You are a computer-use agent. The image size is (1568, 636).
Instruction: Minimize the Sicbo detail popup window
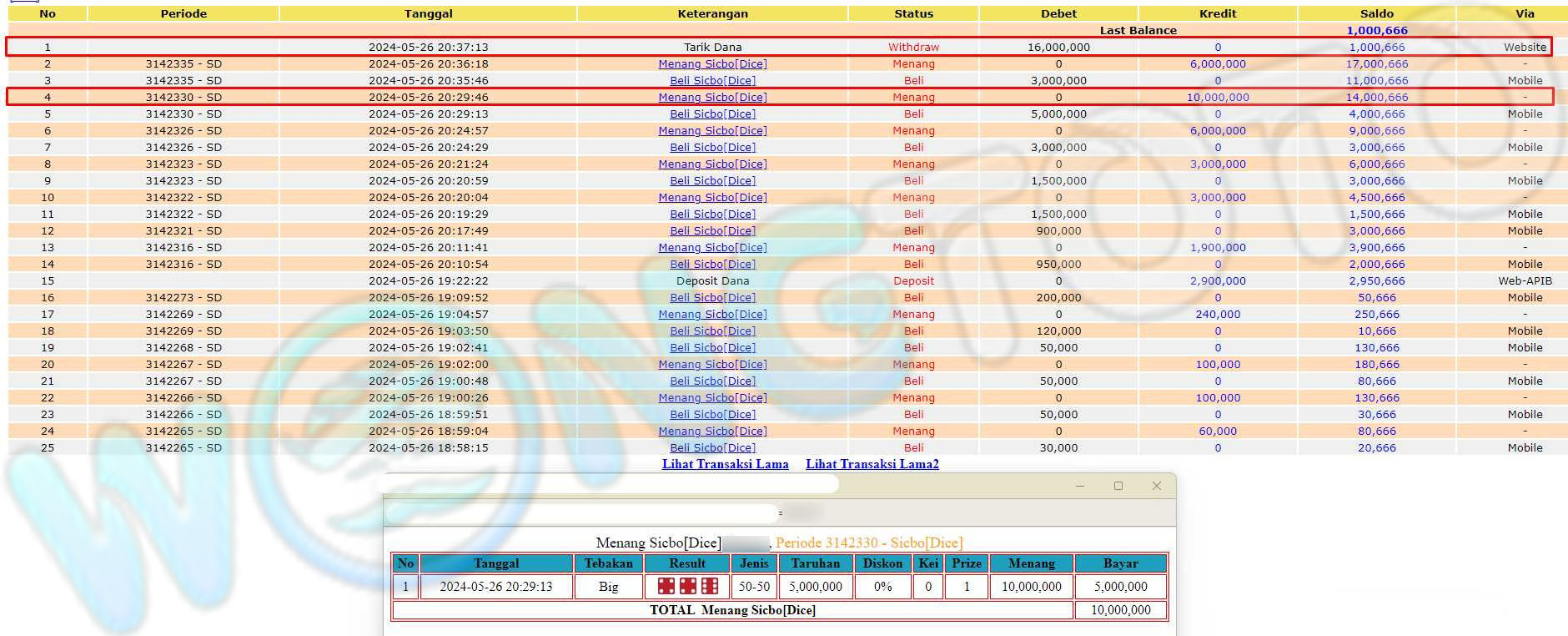coord(1080,486)
